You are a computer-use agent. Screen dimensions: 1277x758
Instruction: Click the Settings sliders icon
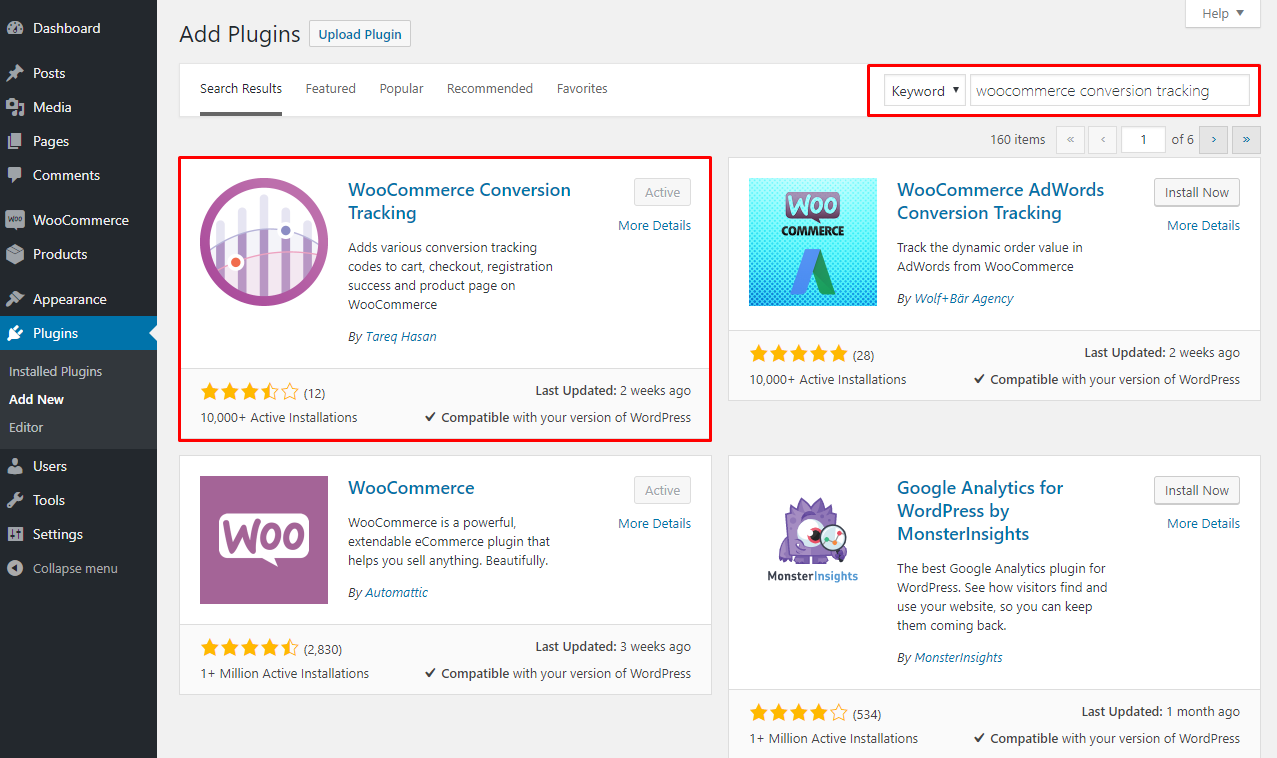pyautogui.click(x=15, y=534)
